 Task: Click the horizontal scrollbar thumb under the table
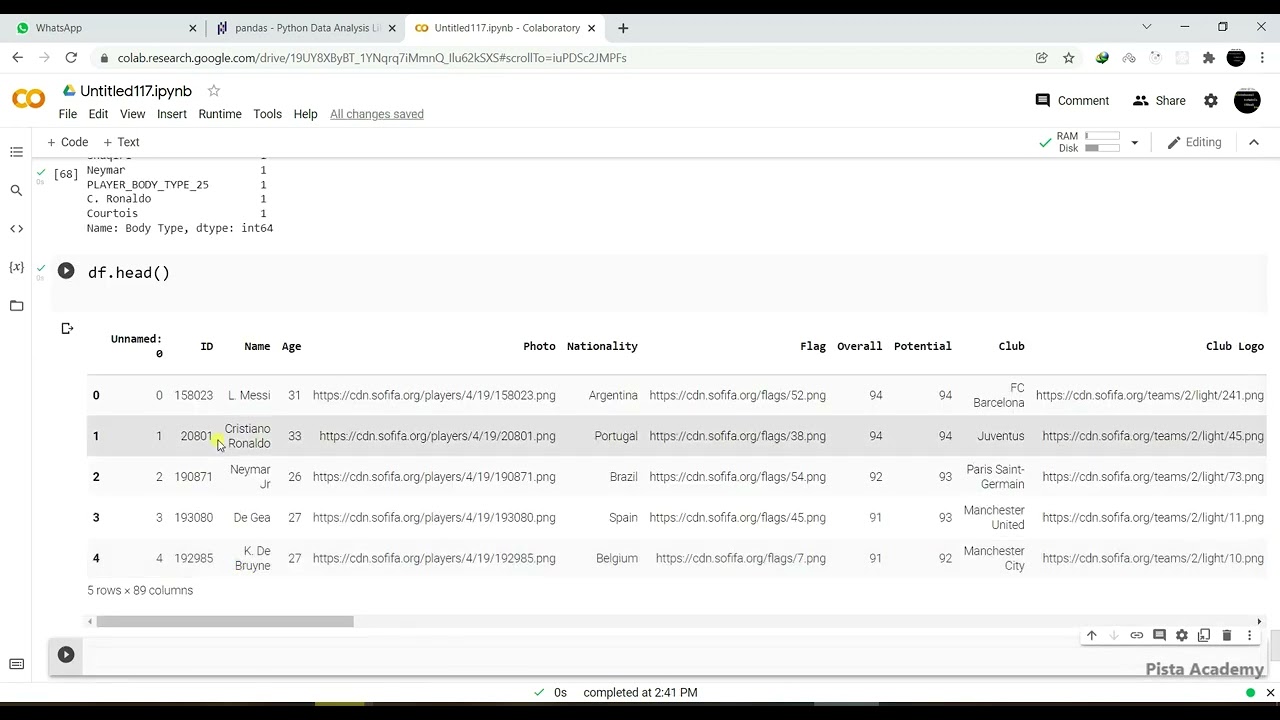(x=225, y=622)
